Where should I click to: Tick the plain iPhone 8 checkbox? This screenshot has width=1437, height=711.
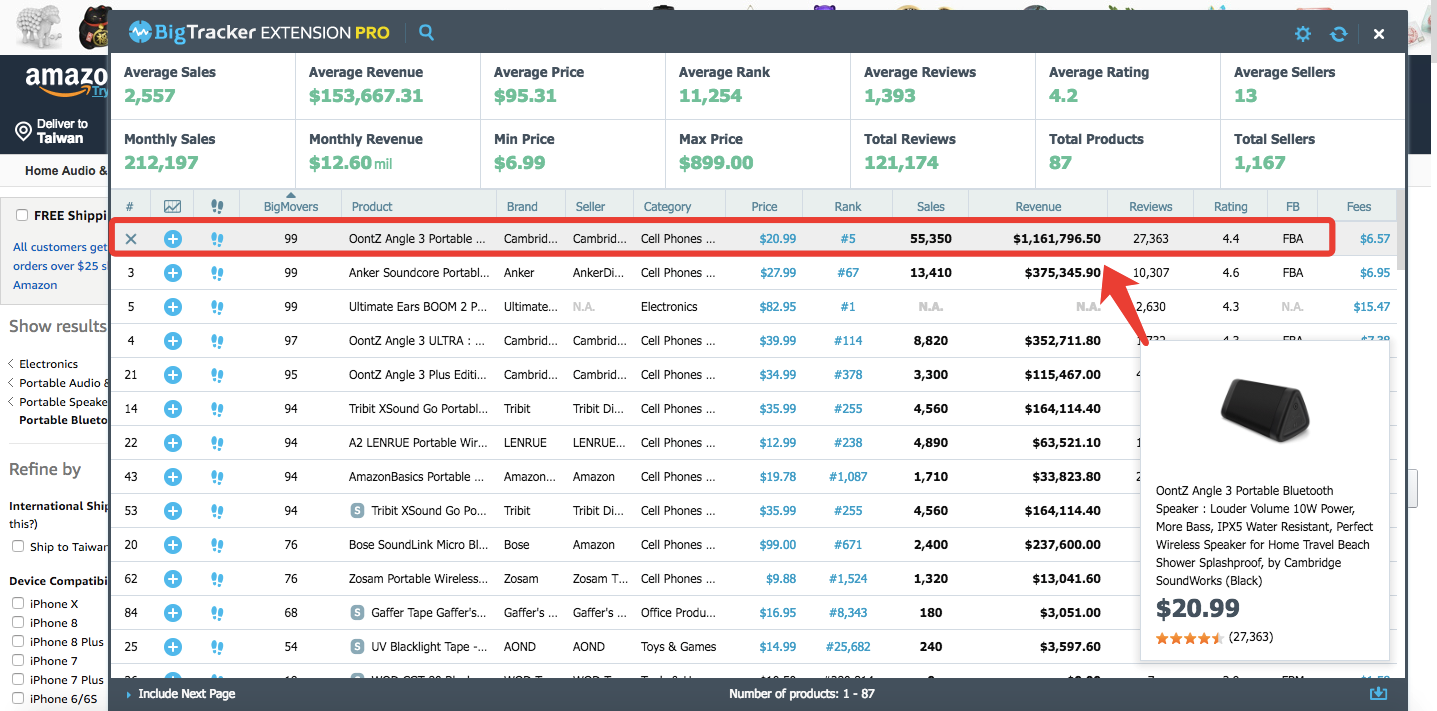coord(18,623)
